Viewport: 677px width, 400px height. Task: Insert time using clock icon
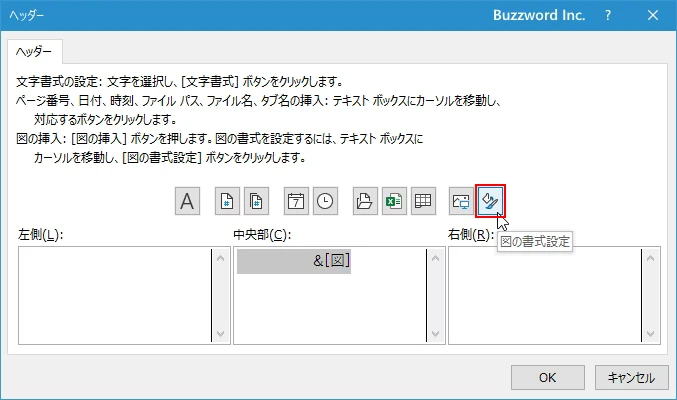coord(325,201)
